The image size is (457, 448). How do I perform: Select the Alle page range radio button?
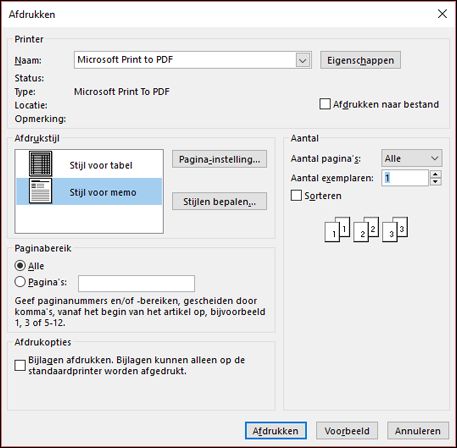(20, 266)
